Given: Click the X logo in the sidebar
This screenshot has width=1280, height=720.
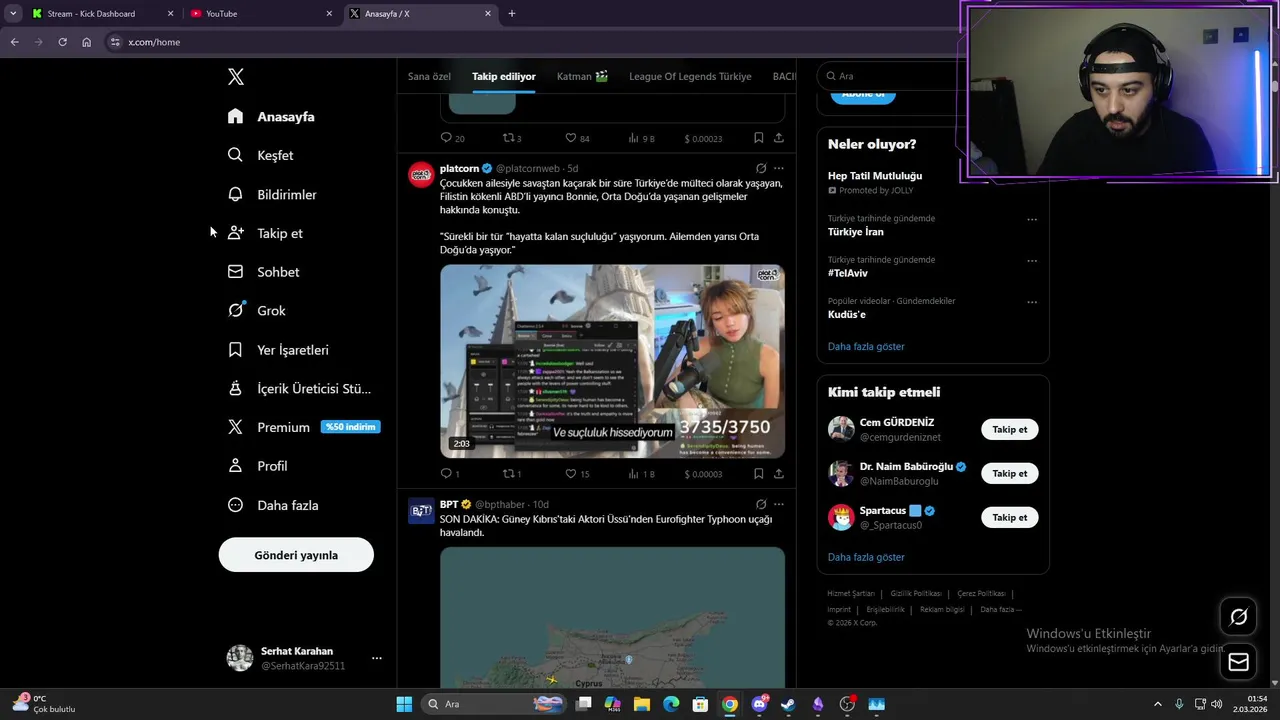Looking at the screenshot, I should tap(236, 77).
